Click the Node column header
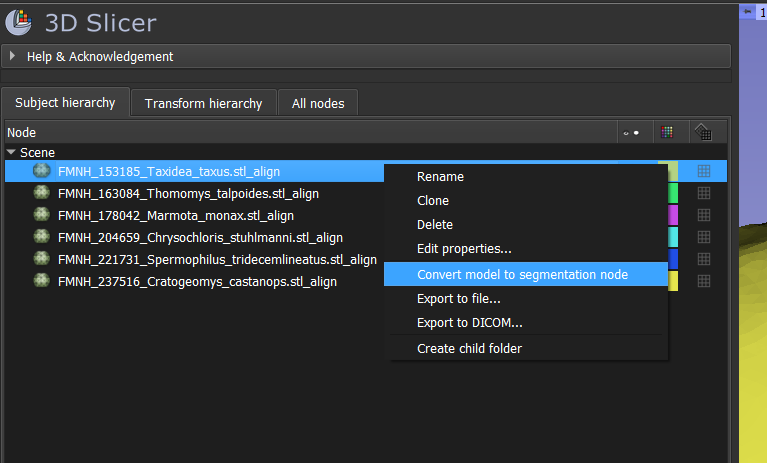 pos(311,132)
